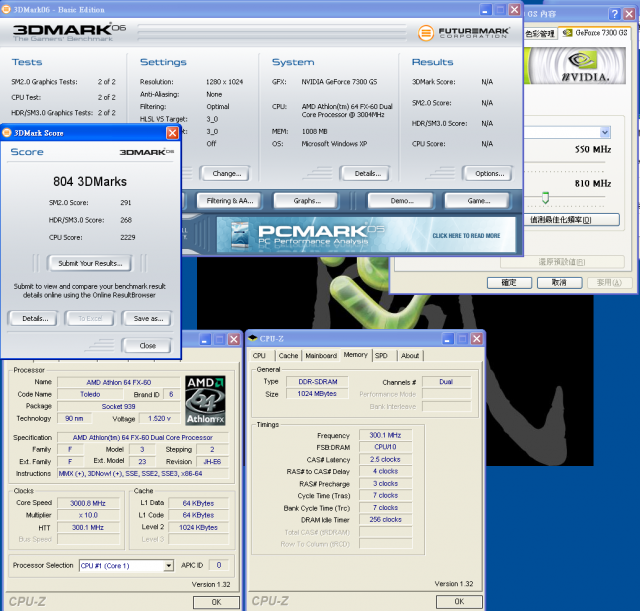The width and height of the screenshot is (640, 611).
Task: Click the CAS# Latency value 2.5 clocks
Action: pyautogui.click(x=385, y=459)
